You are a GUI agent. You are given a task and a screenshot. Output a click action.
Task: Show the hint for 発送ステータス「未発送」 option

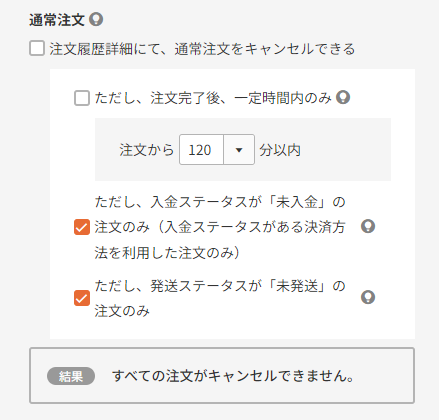tap(368, 297)
